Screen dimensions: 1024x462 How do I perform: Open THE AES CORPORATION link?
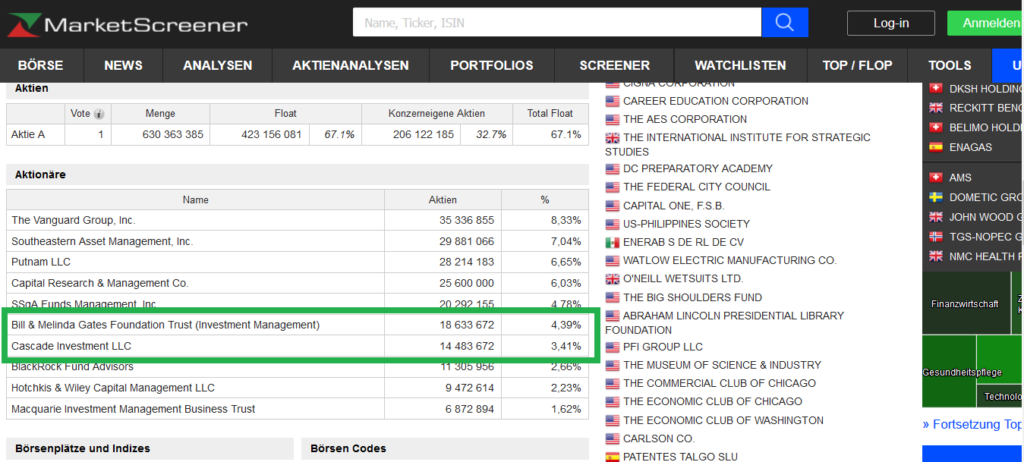click(x=684, y=120)
